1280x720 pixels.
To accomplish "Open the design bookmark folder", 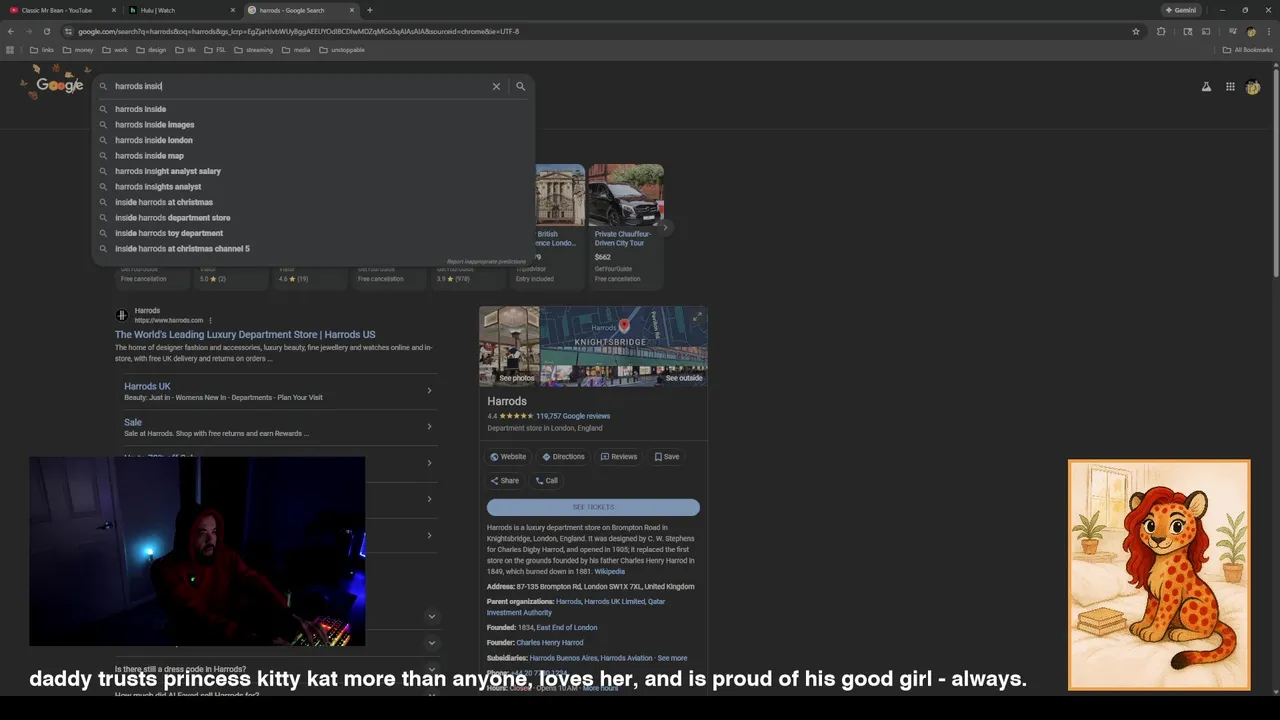I will pyautogui.click(x=152, y=50).
